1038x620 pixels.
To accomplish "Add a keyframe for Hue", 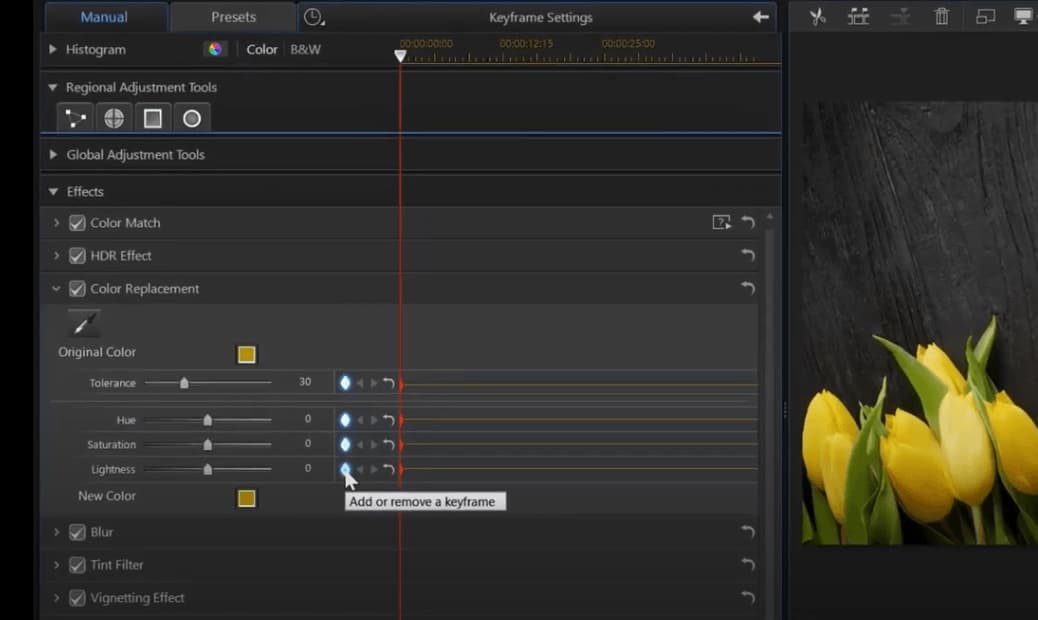I will point(345,420).
